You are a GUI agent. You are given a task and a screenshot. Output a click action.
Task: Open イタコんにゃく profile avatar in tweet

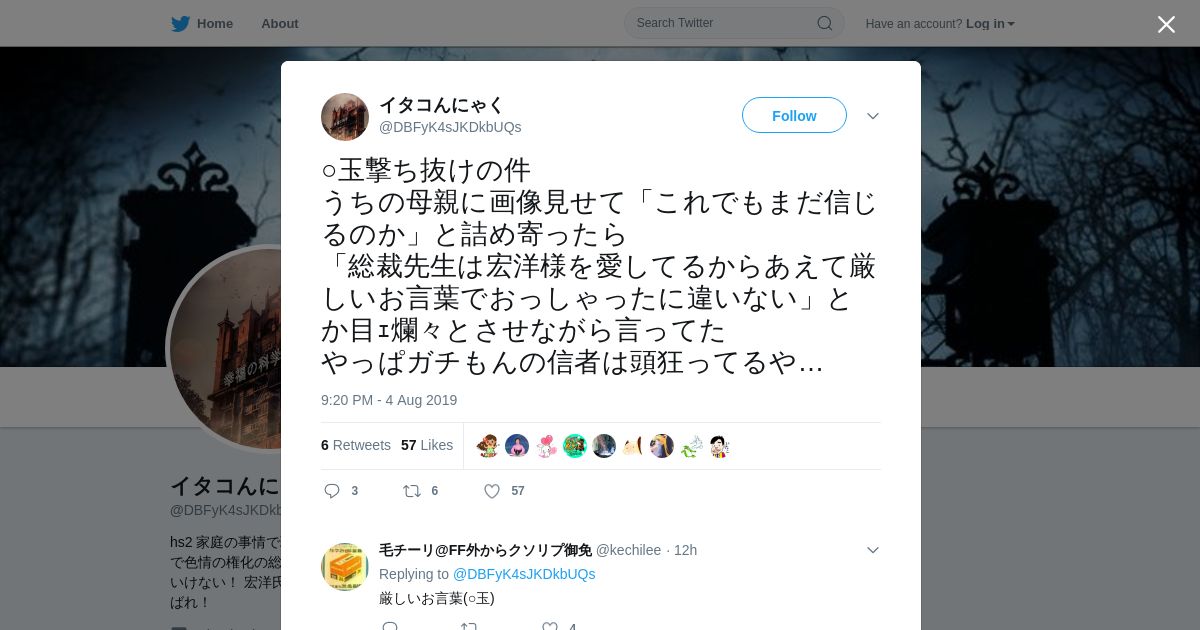coord(345,117)
